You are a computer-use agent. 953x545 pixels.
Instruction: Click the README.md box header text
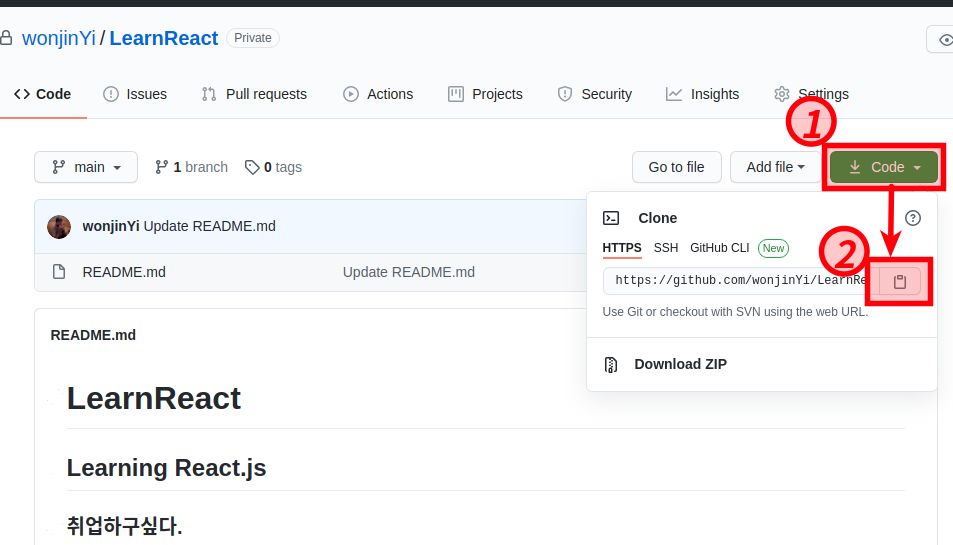pyautogui.click(x=93, y=335)
